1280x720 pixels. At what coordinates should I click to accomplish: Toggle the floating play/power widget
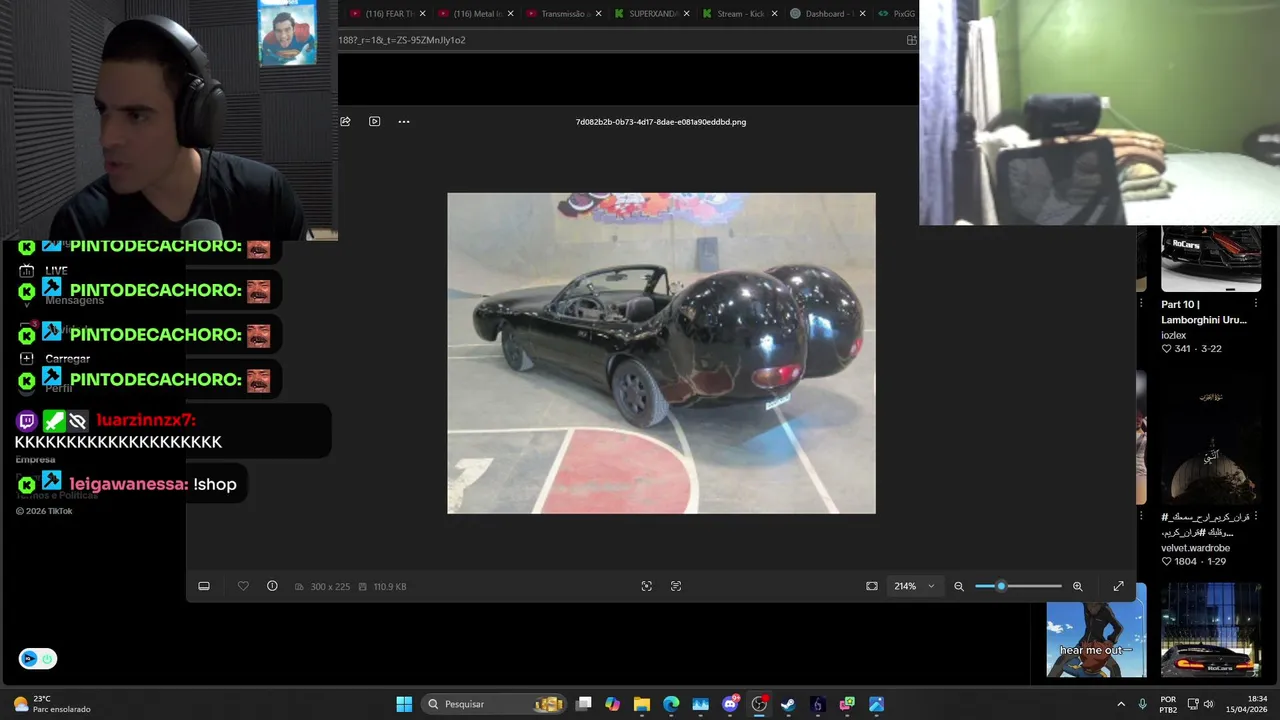click(x=38, y=659)
